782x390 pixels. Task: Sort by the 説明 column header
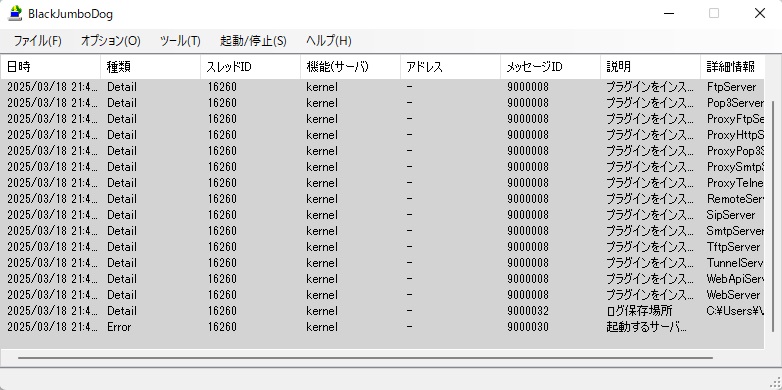[x=650, y=66]
